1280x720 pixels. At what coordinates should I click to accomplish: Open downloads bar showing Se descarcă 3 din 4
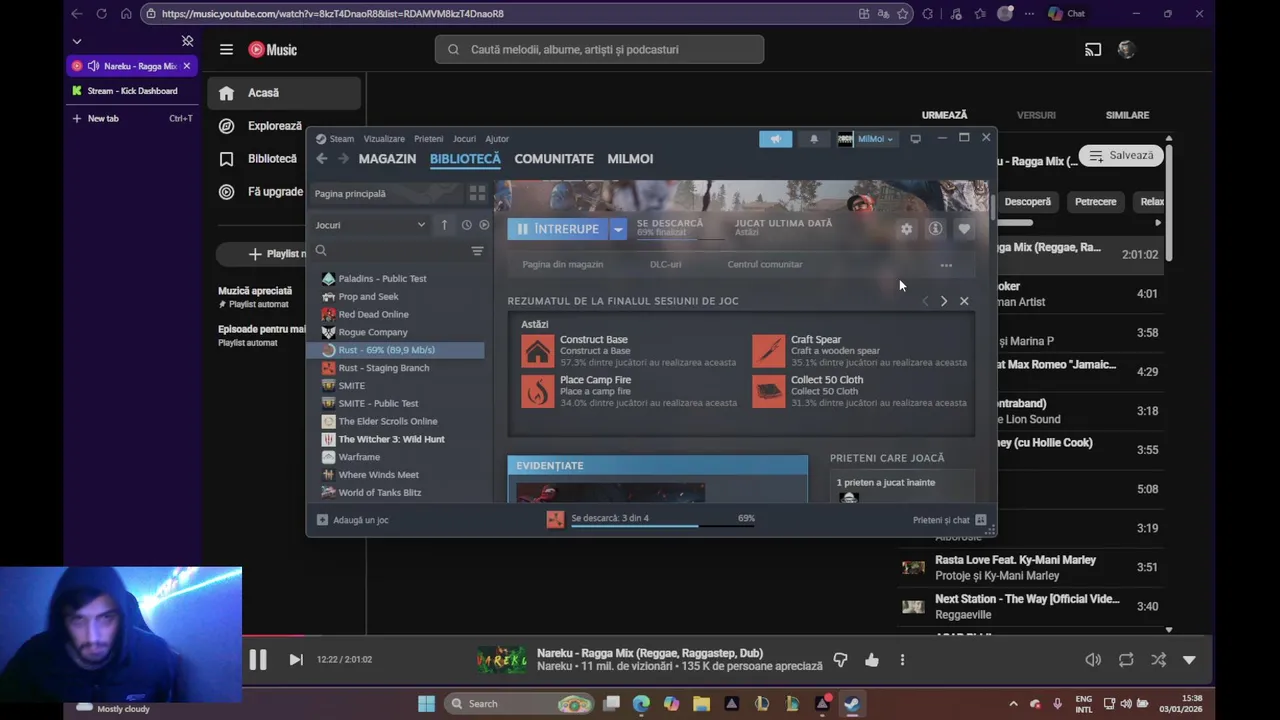pyautogui.click(x=651, y=519)
